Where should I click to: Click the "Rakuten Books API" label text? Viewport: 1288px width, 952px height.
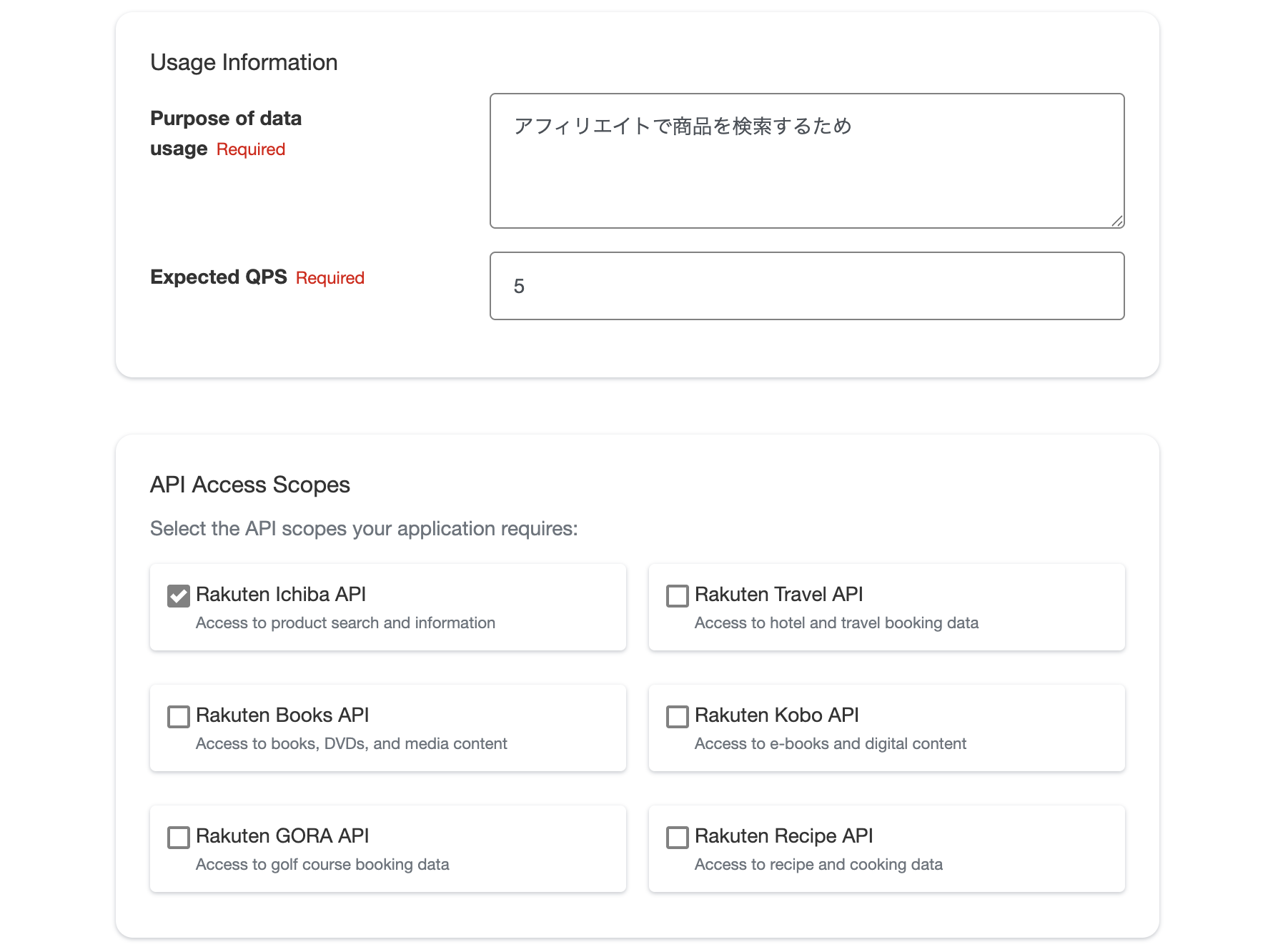[x=282, y=715]
